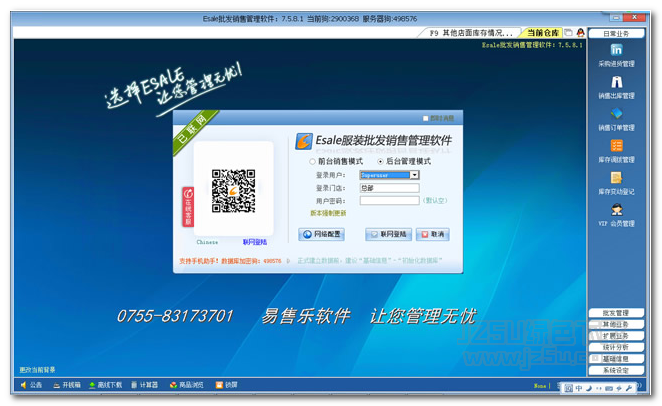
Task: Open 库存调拨管理 orange checklist icon
Action: (x=616, y=146)
